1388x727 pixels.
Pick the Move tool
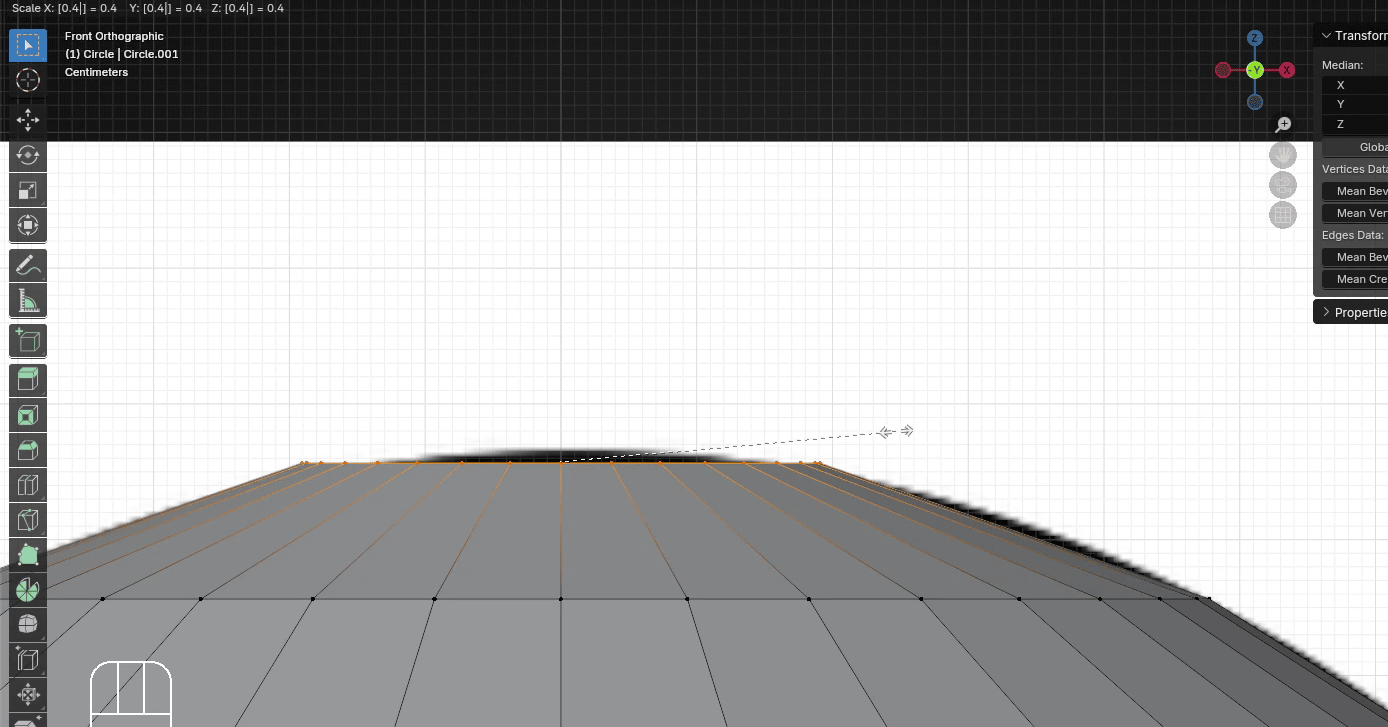tap(28, 120)
